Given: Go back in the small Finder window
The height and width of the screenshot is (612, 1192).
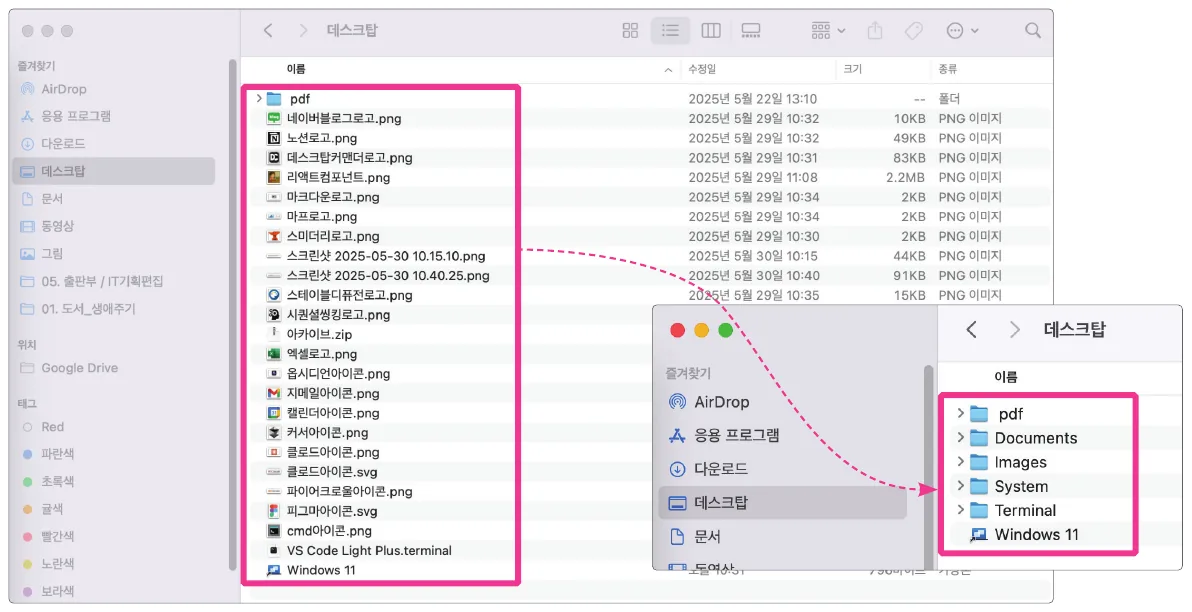Looking at the screenshot, I should click(971, 329).
